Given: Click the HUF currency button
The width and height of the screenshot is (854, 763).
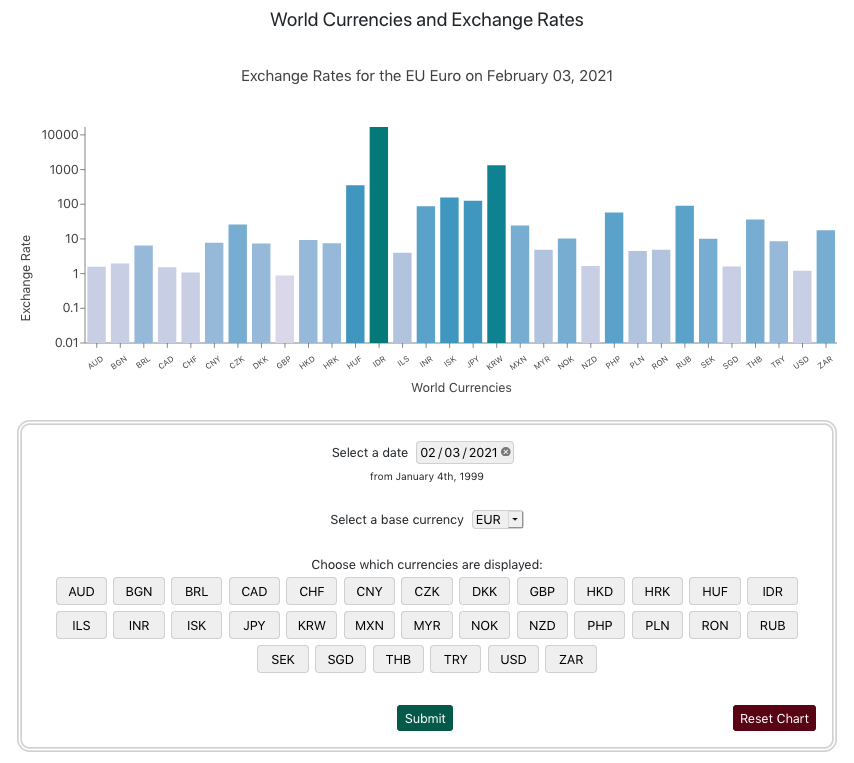Looking at the screenshot, I should tap(715, 591).
